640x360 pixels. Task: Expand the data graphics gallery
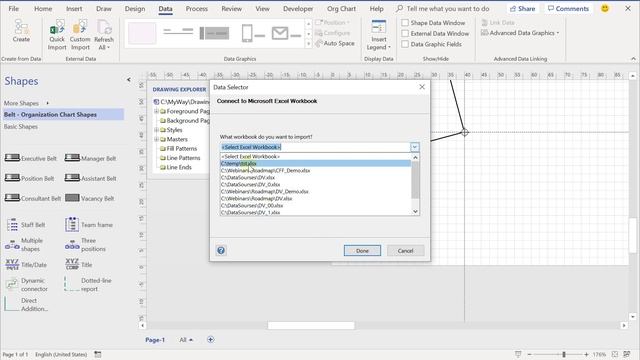tap(309, 44)
